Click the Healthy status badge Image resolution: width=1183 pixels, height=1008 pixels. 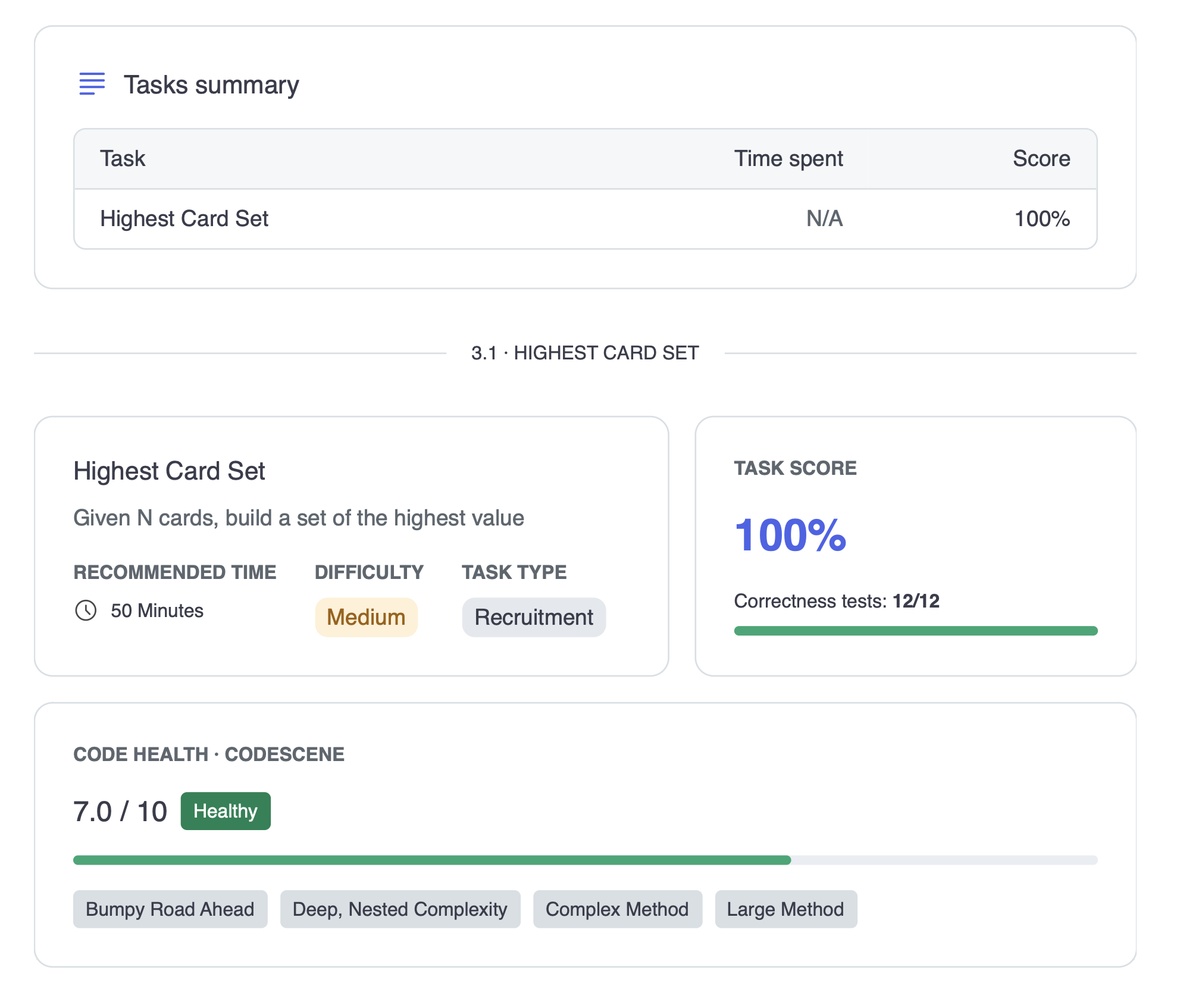tap(226, 810)
